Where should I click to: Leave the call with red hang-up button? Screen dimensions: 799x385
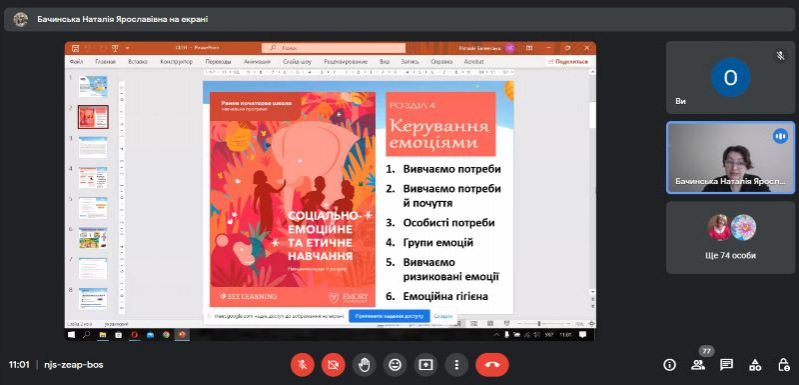pos(492,365)
